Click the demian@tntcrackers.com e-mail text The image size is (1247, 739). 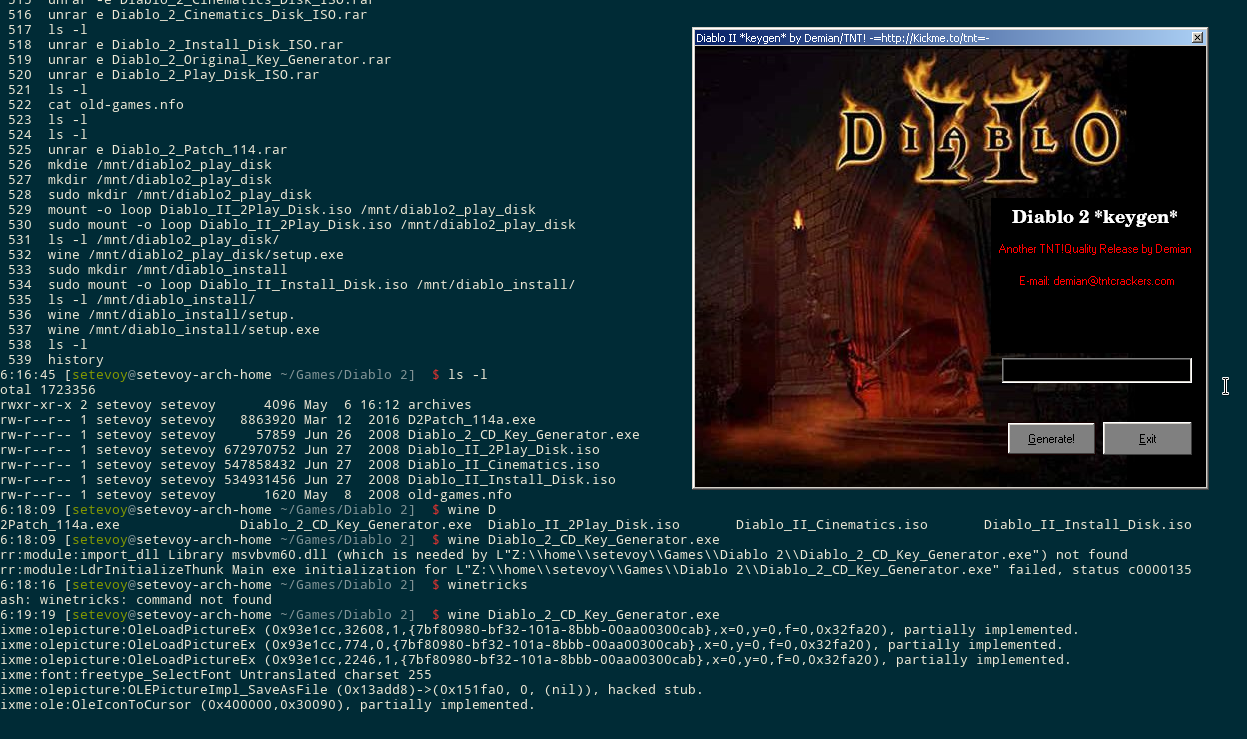pyautogui.click(x=1096, y=281)
